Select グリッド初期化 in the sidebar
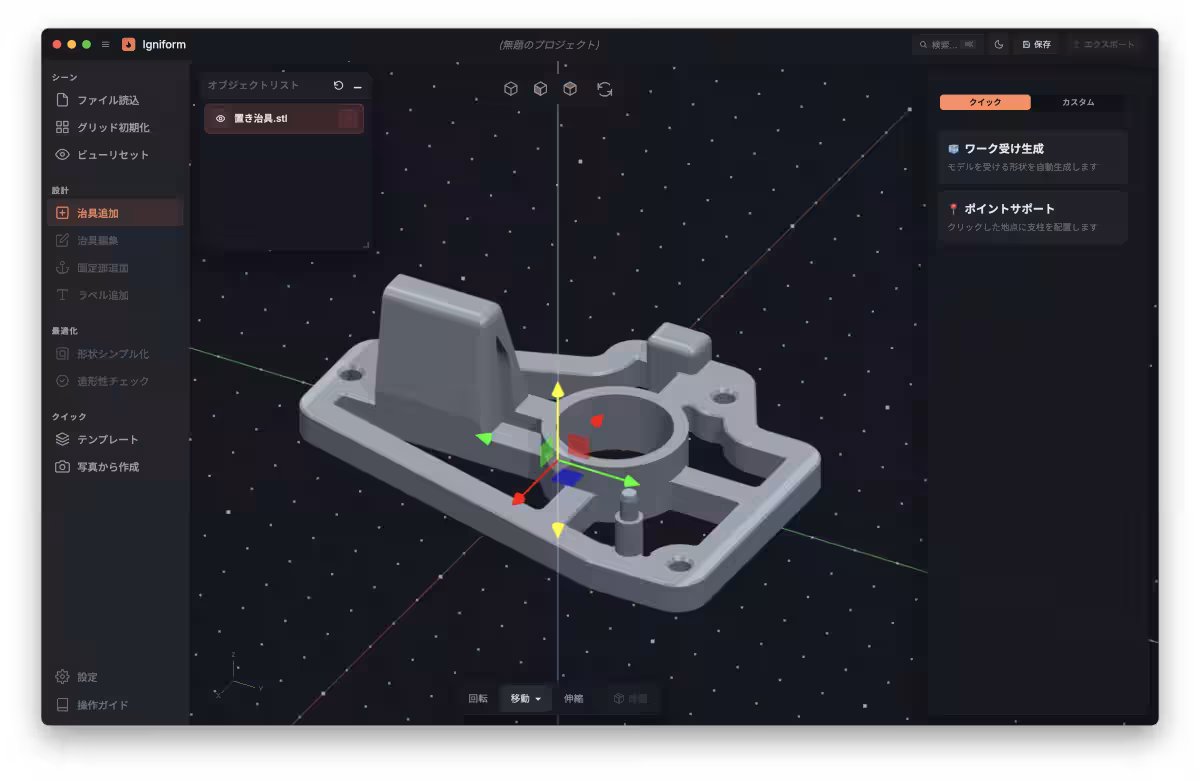 click(x=115, y=127)
